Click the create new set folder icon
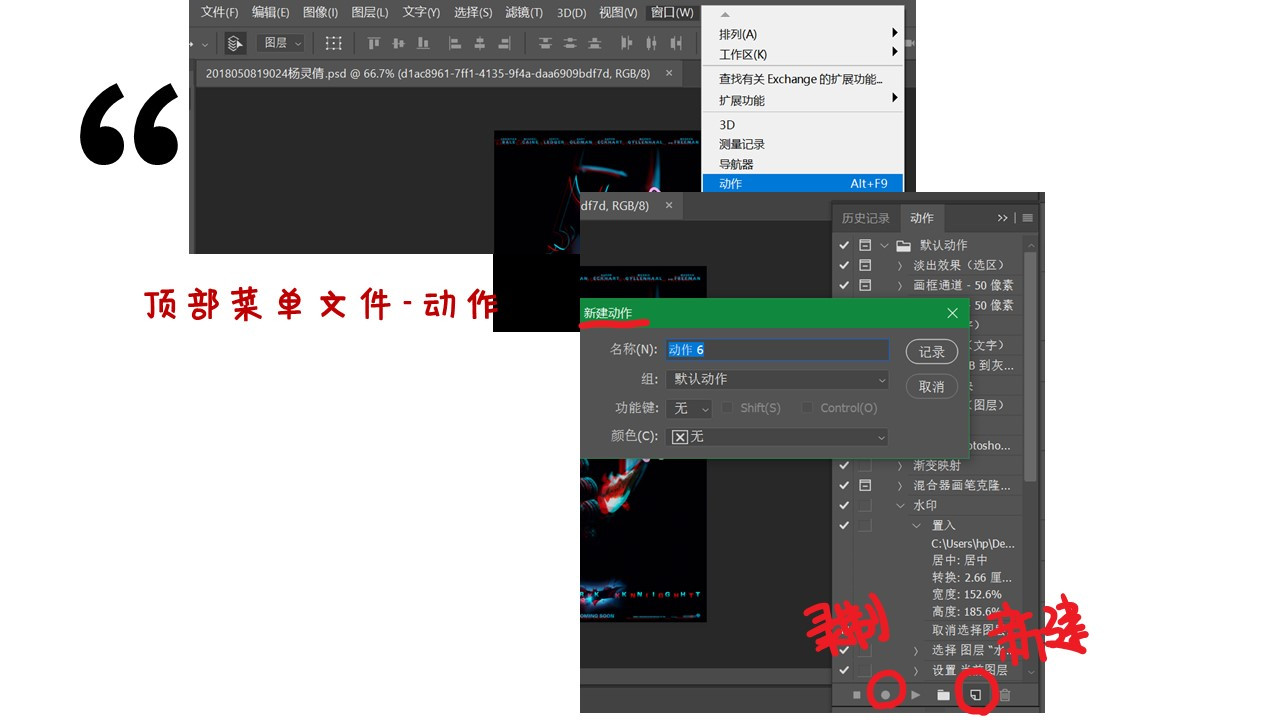This screenshot has height=720, width=1280. click(943, 695)
